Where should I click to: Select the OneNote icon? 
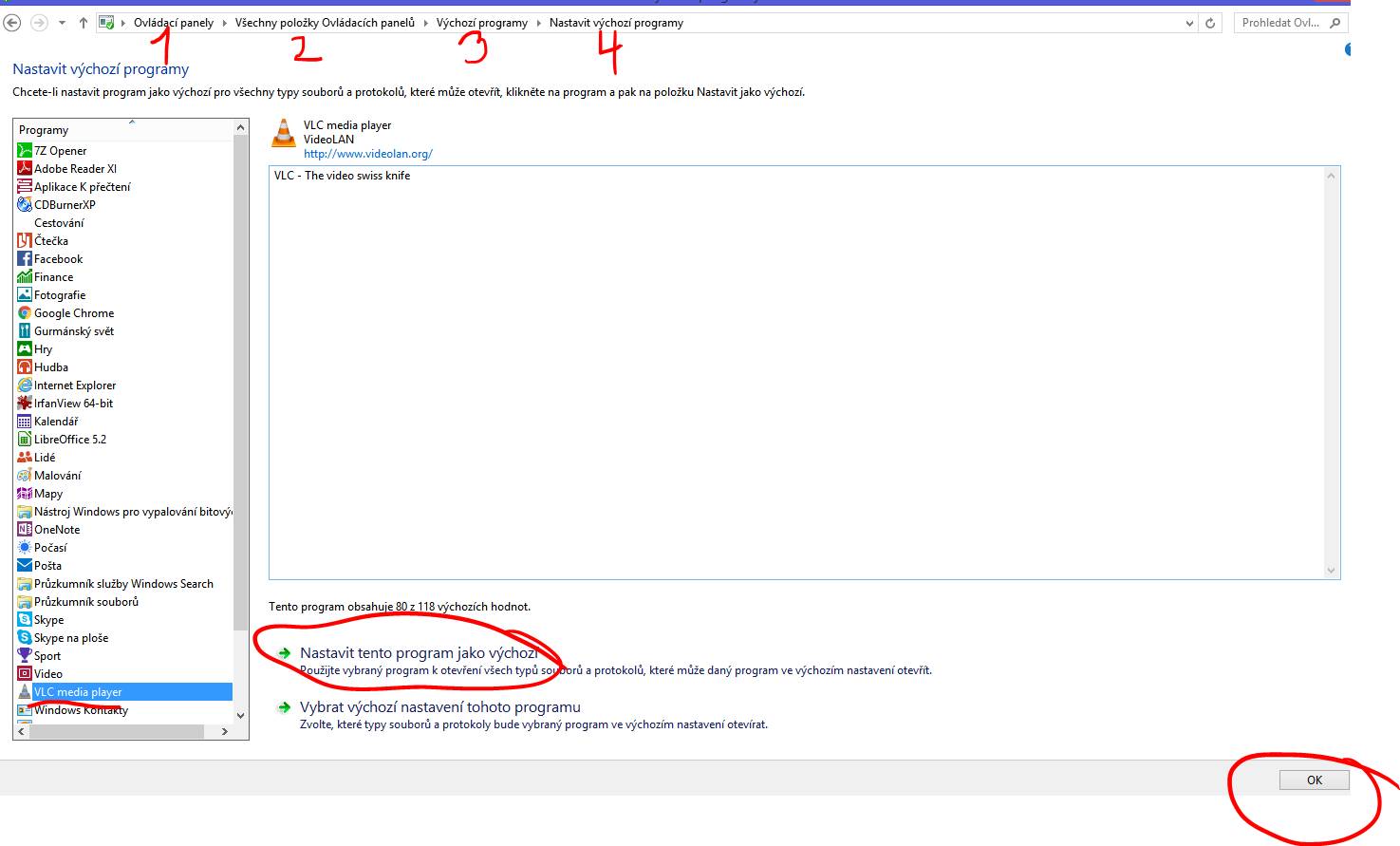[25, 529]
